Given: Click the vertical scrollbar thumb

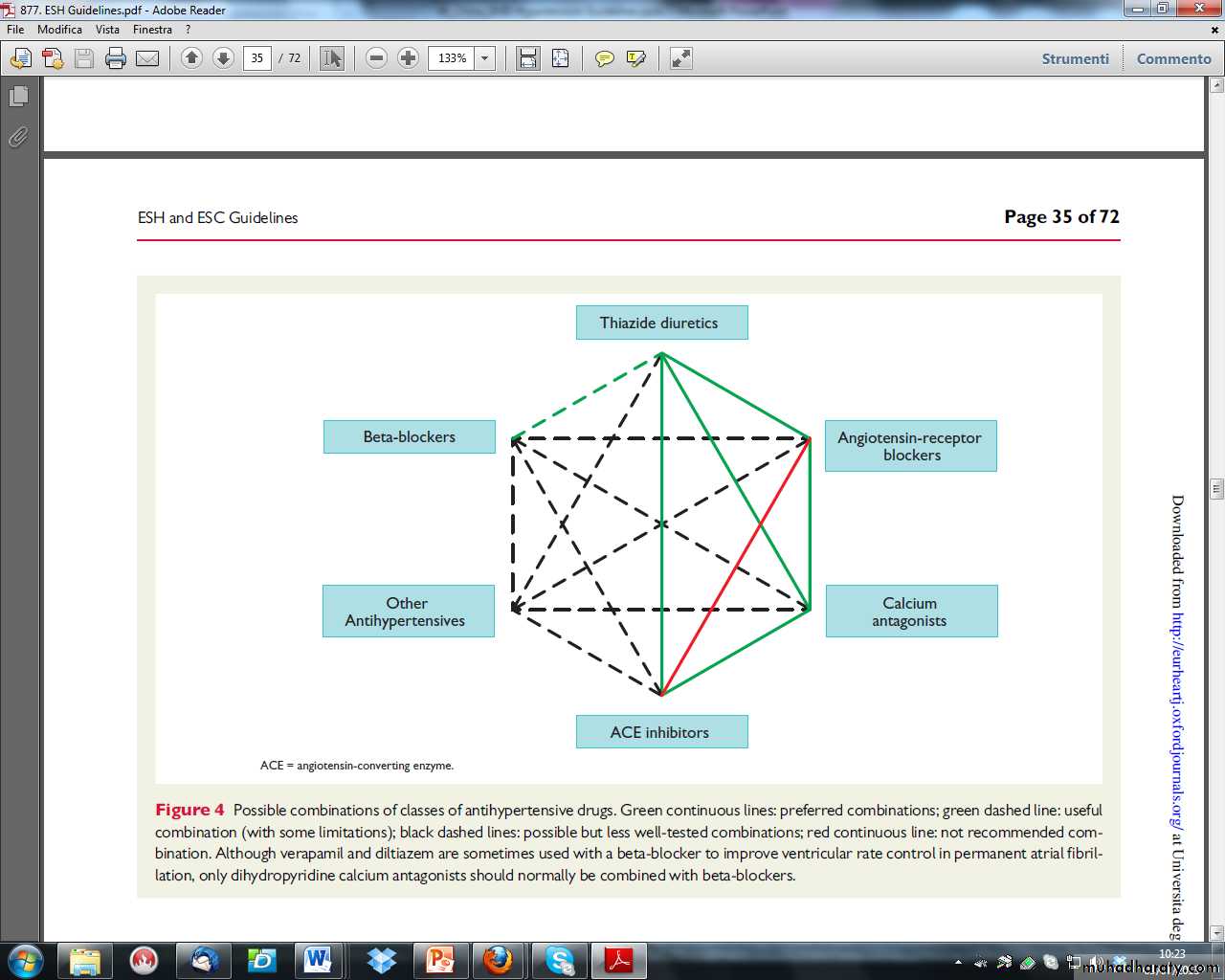Looking at the screenshot, I should [1216, 489].
